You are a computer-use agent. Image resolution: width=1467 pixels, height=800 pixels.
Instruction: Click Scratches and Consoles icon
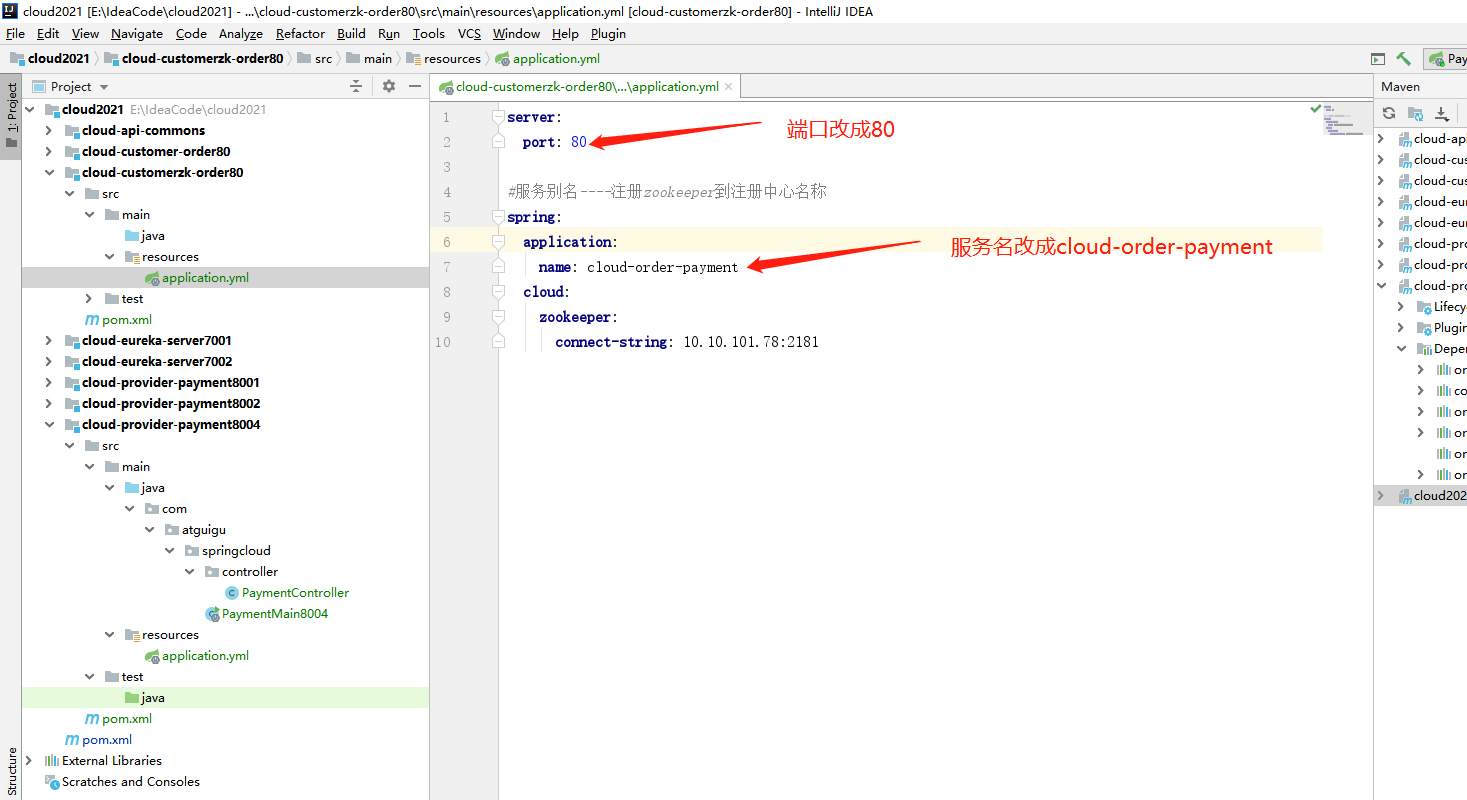pyautogui.click(x=52, y=782)
